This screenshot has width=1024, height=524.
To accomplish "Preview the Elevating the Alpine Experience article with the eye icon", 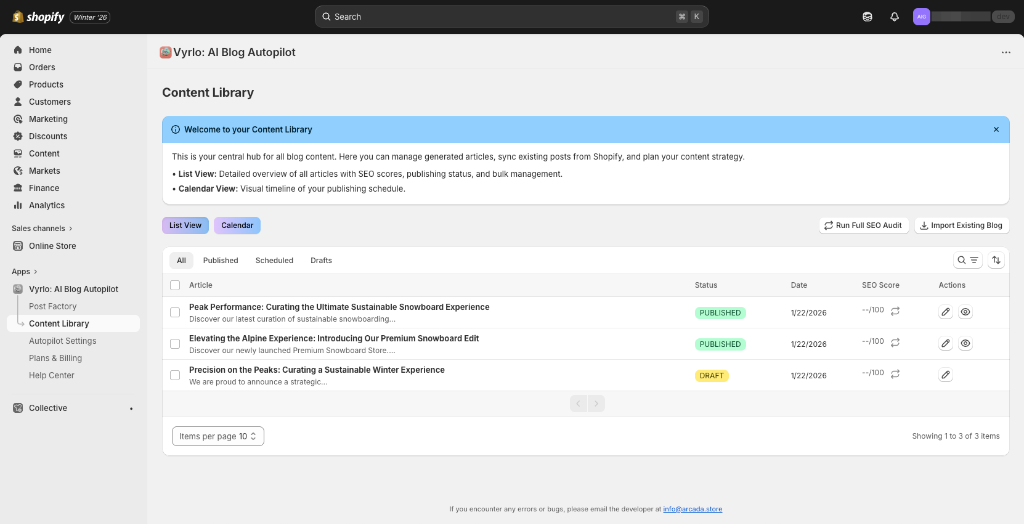I will coord(965,344).
